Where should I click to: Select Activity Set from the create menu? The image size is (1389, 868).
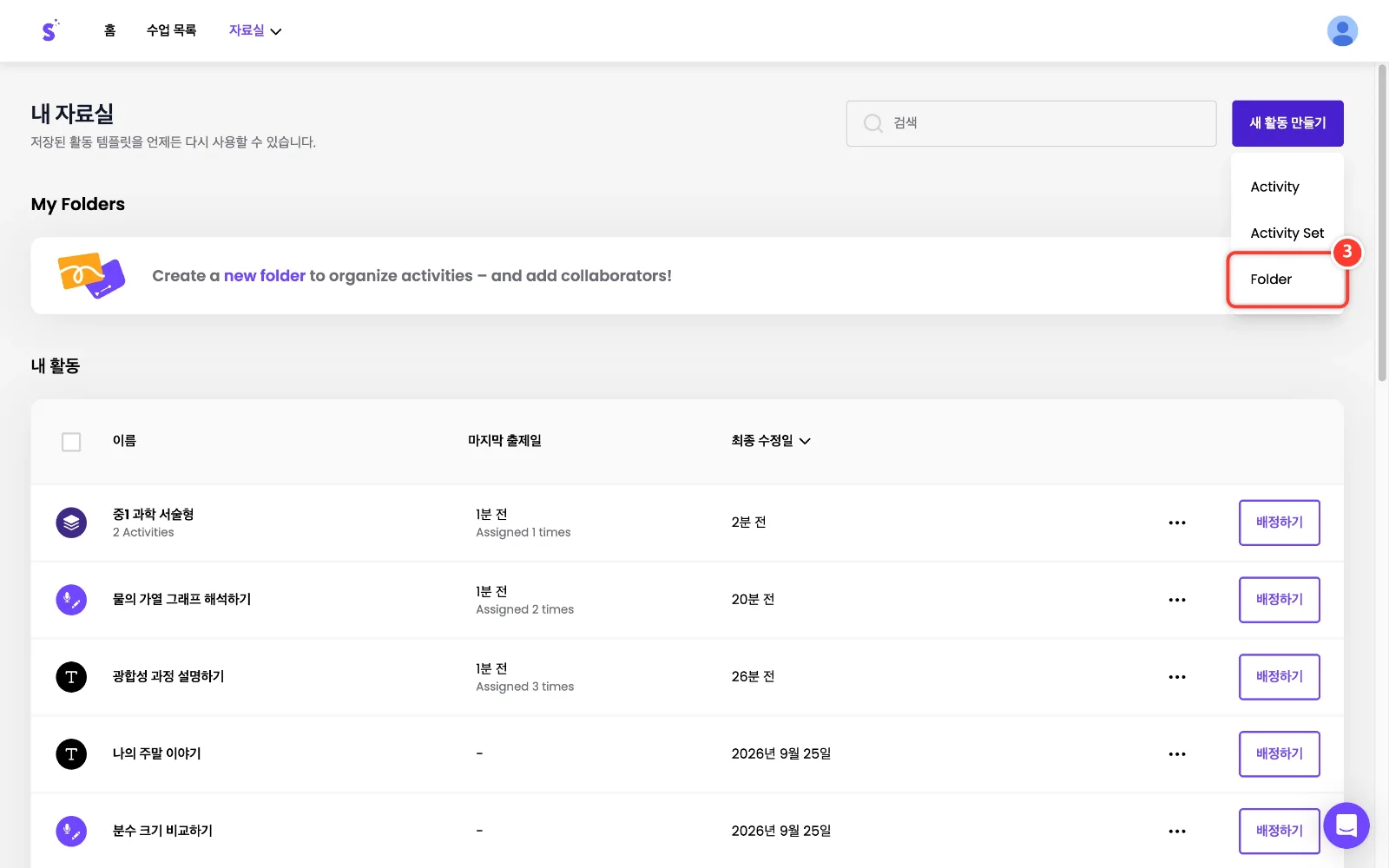pyautogui.click(x=1287, y=233)
